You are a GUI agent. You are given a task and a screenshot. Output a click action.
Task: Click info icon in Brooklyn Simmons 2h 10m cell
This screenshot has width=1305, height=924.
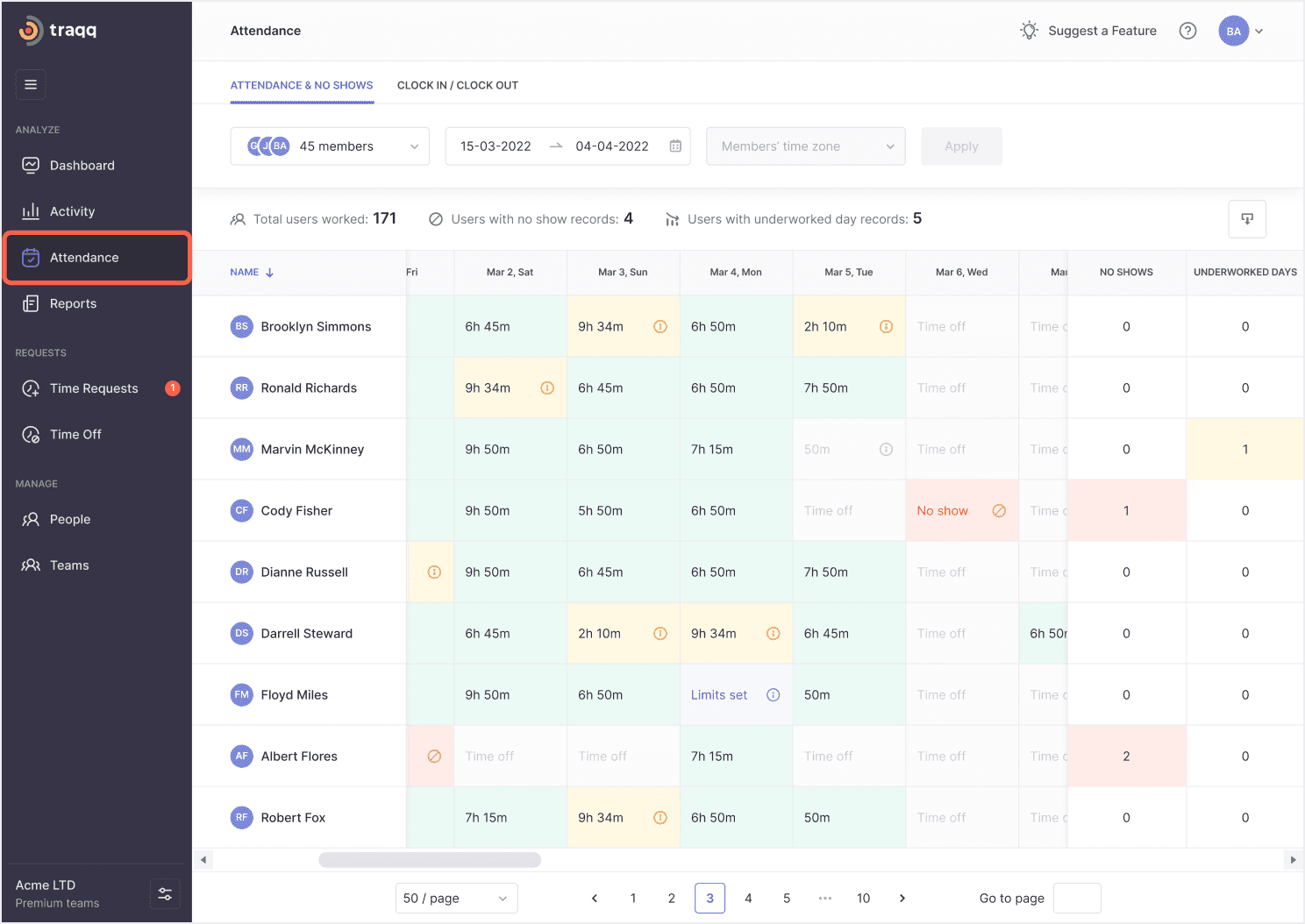point(887,327)
